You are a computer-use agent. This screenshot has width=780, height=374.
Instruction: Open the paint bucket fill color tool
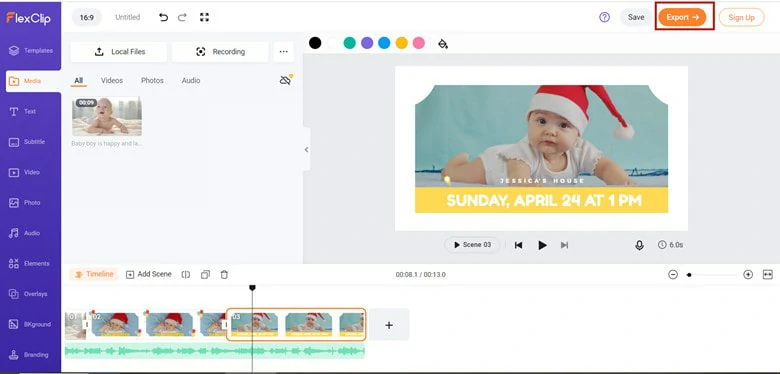pyautogui.click(x=443, y=44)
